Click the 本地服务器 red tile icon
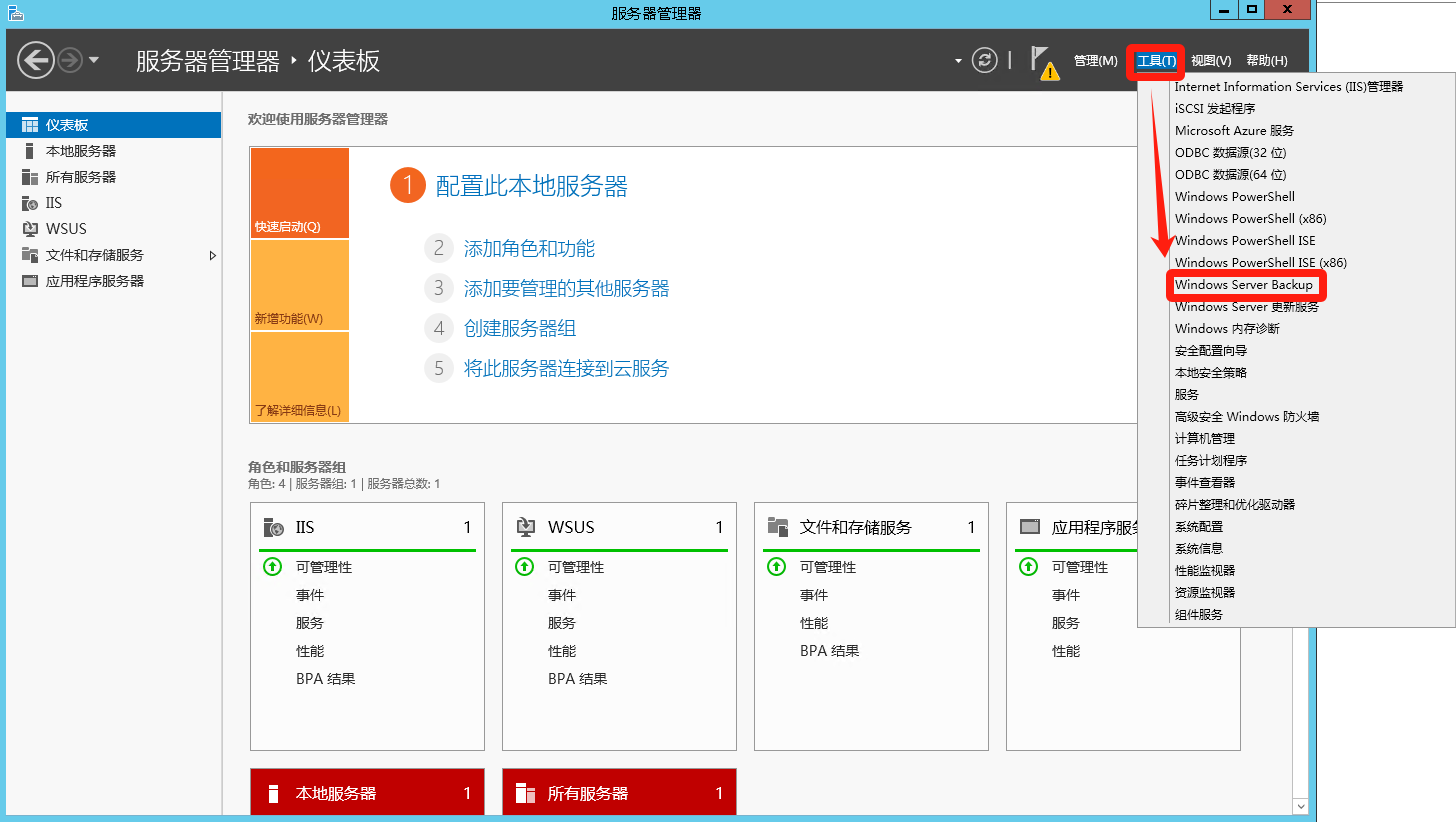Image resolution: width=1456 pixels, height=822 pixels. [x=273, y=794]
